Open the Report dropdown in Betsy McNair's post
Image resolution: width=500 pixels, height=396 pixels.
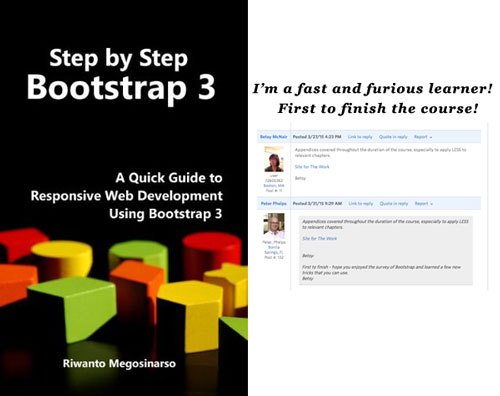(x=423, y=137)
